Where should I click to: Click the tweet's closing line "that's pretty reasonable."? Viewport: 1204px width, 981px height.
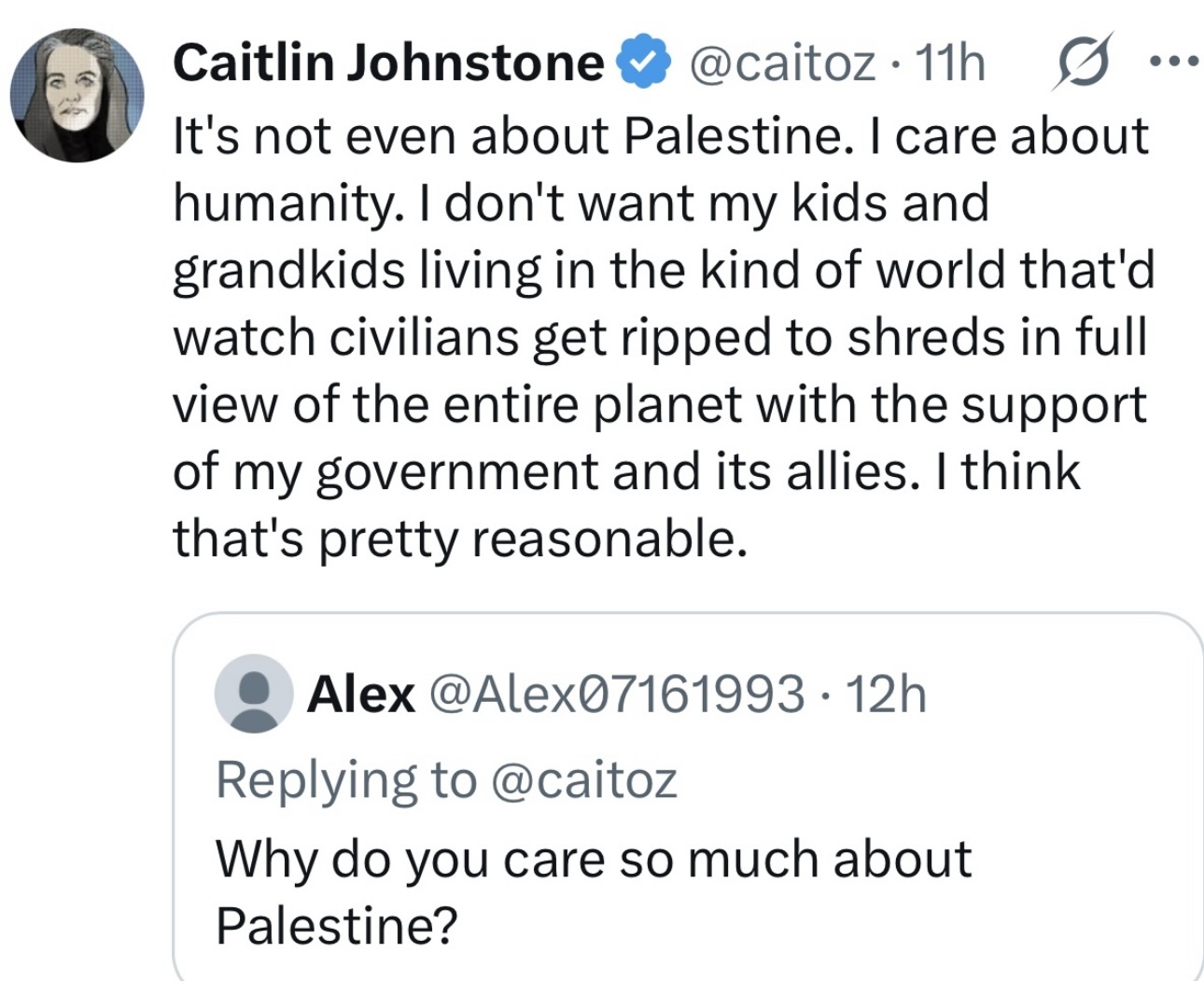pyautogui.click(x=460, y=540)
